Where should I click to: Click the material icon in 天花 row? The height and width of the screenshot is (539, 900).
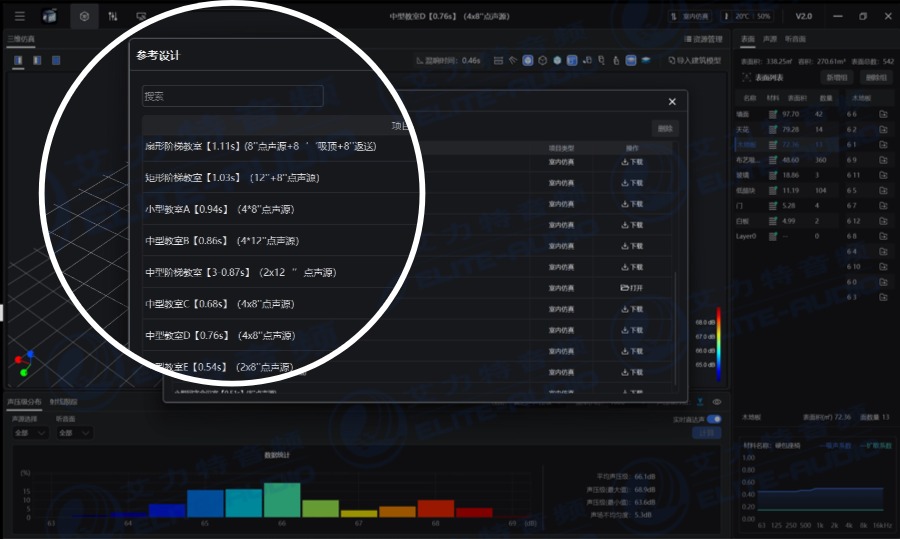(773, 129)
